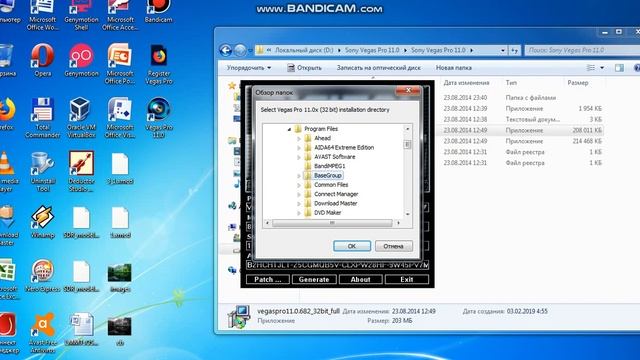Viewport: 640px width, 360px height.
Task: Click the Explorer change view icon
Action: pos(591,68)
